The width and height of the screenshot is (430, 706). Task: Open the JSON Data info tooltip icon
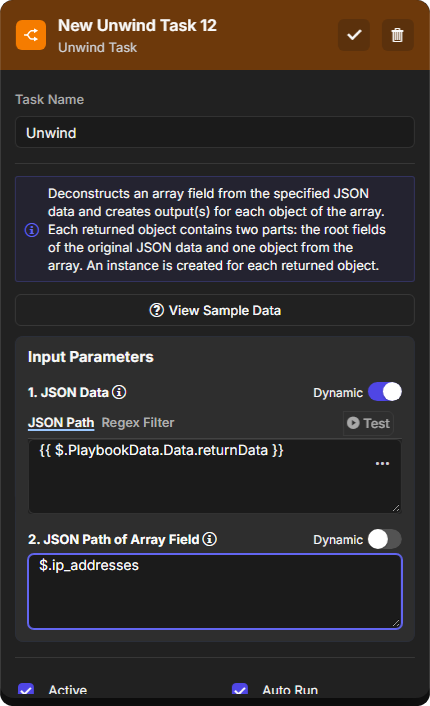(119, 392)
